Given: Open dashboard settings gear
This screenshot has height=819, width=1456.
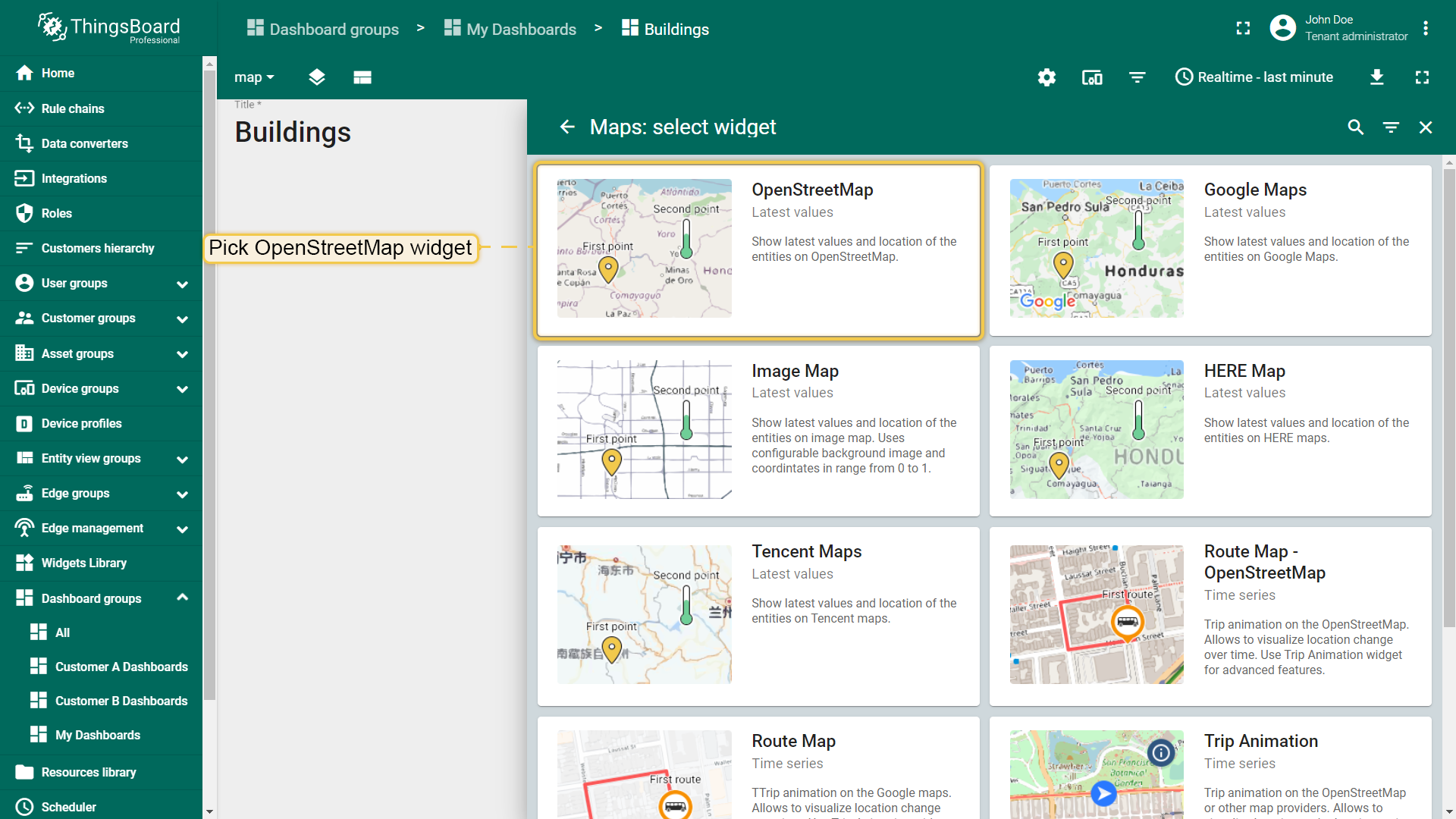Looking at the screenshot, I should pyautogui.click(x=1046, y=77).
